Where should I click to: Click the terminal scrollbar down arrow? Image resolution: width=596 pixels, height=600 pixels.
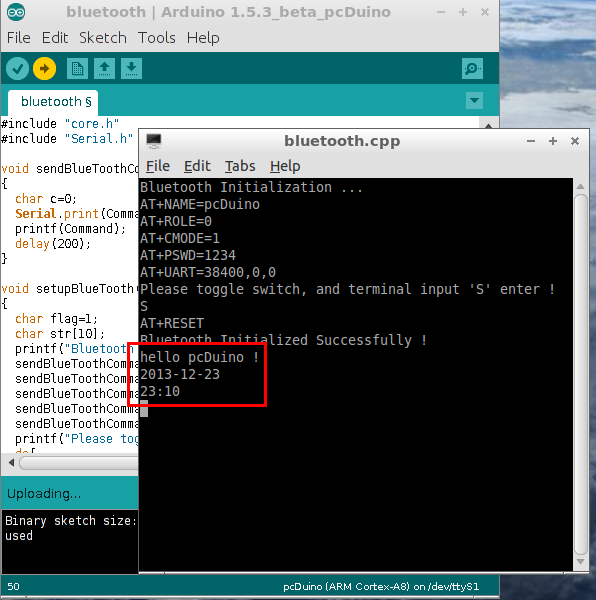tap(580, 561)
